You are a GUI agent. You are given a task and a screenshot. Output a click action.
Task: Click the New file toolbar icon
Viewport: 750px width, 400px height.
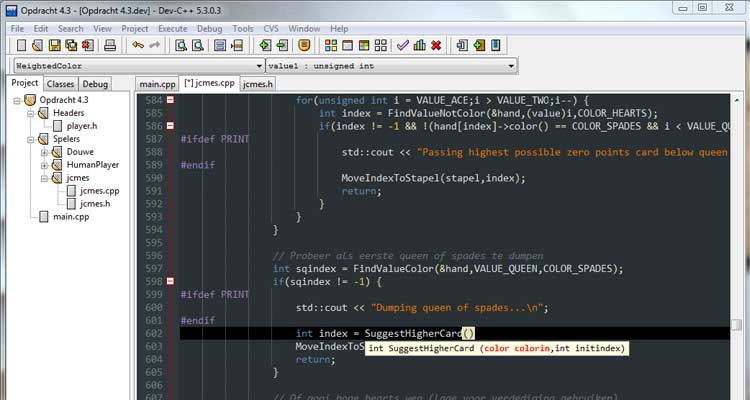click(x=21, y=45)
